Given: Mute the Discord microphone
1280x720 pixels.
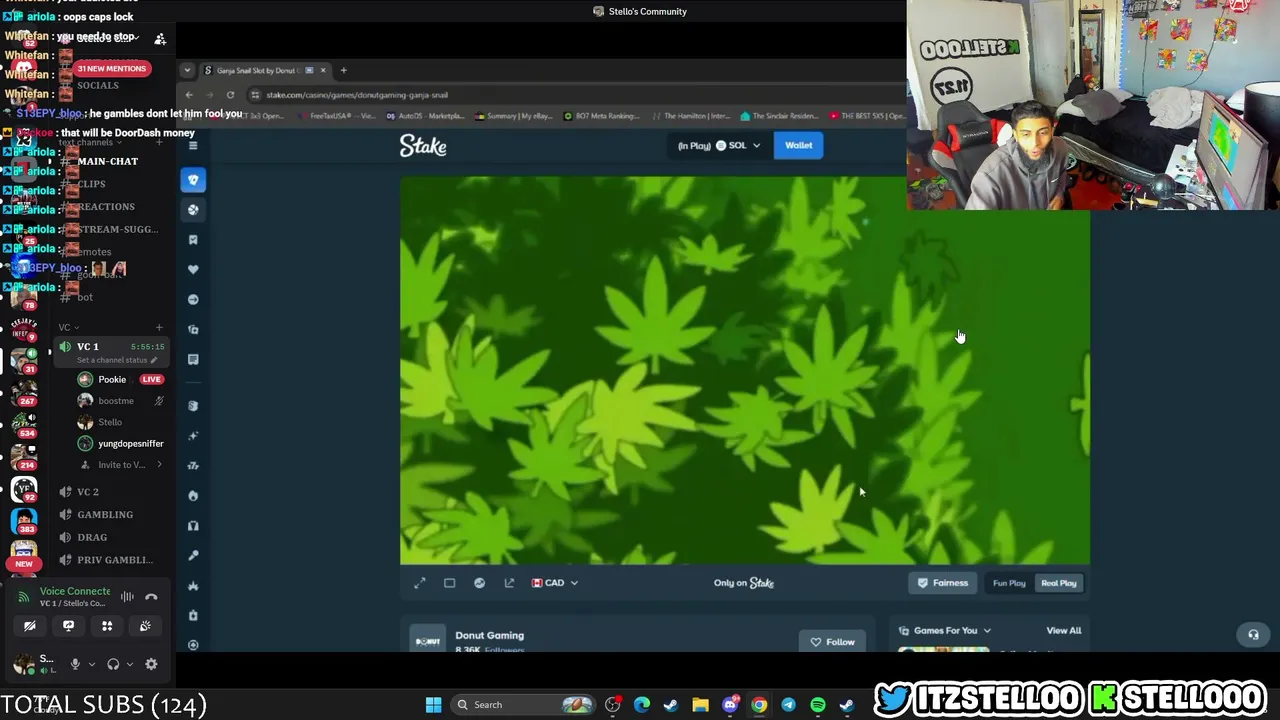Looking at the screenshot, I should click(x=74, y=664).
